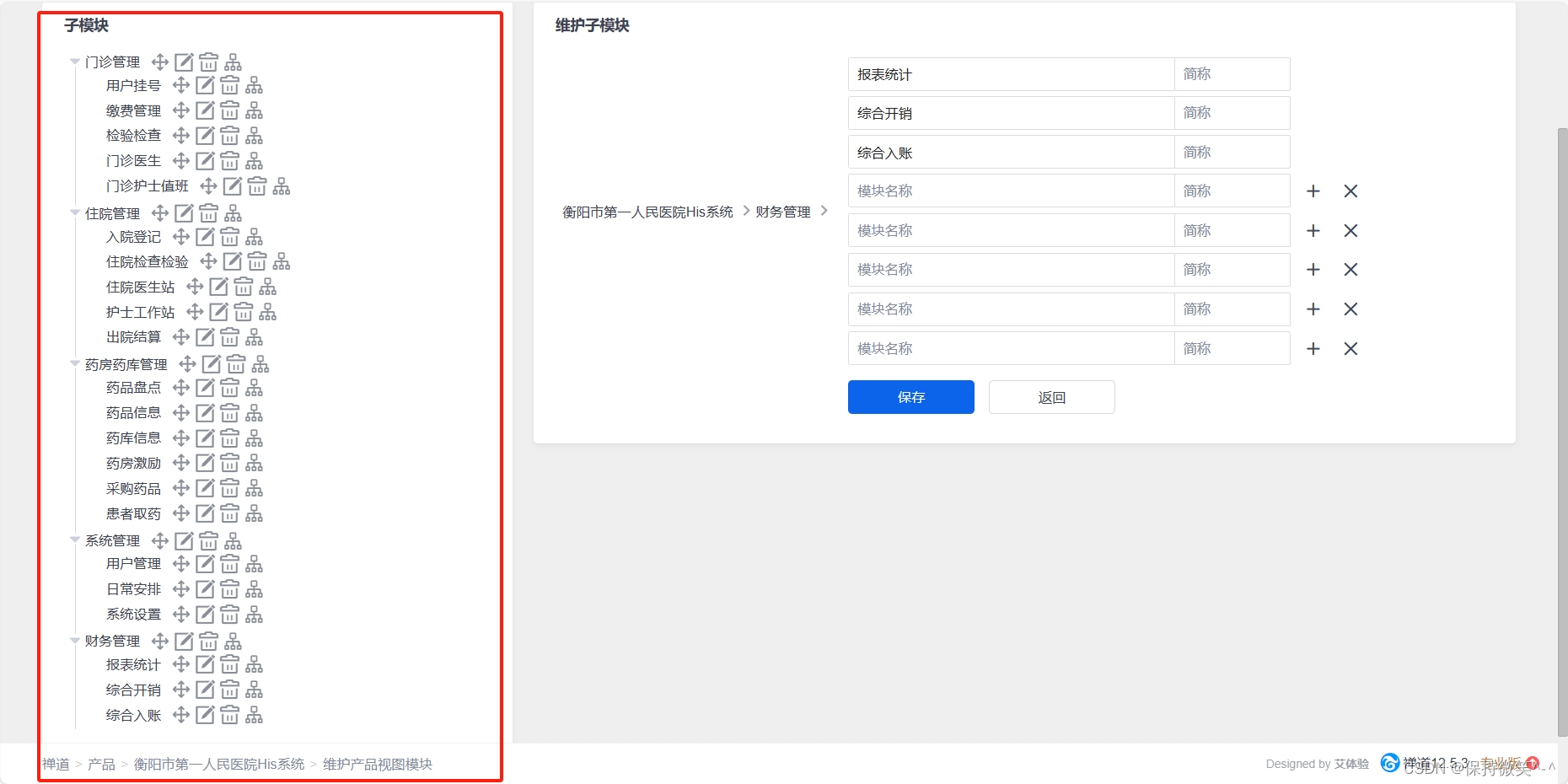The width and height of the screenshot is (1568, 784).
Task: Add a row after first empty module row
Action: coord(1313,191)
